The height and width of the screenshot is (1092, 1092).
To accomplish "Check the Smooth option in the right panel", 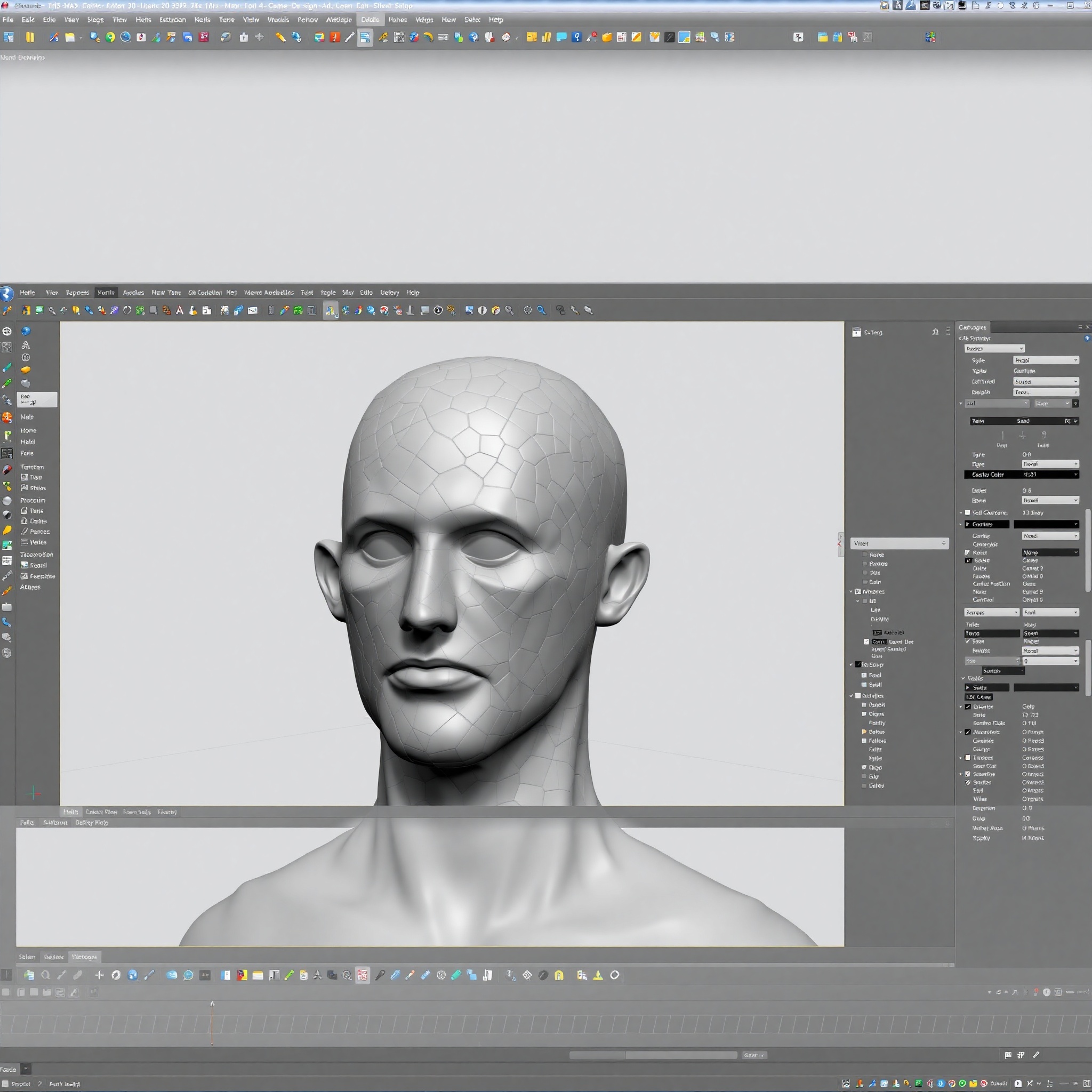I will click(968, 641).
